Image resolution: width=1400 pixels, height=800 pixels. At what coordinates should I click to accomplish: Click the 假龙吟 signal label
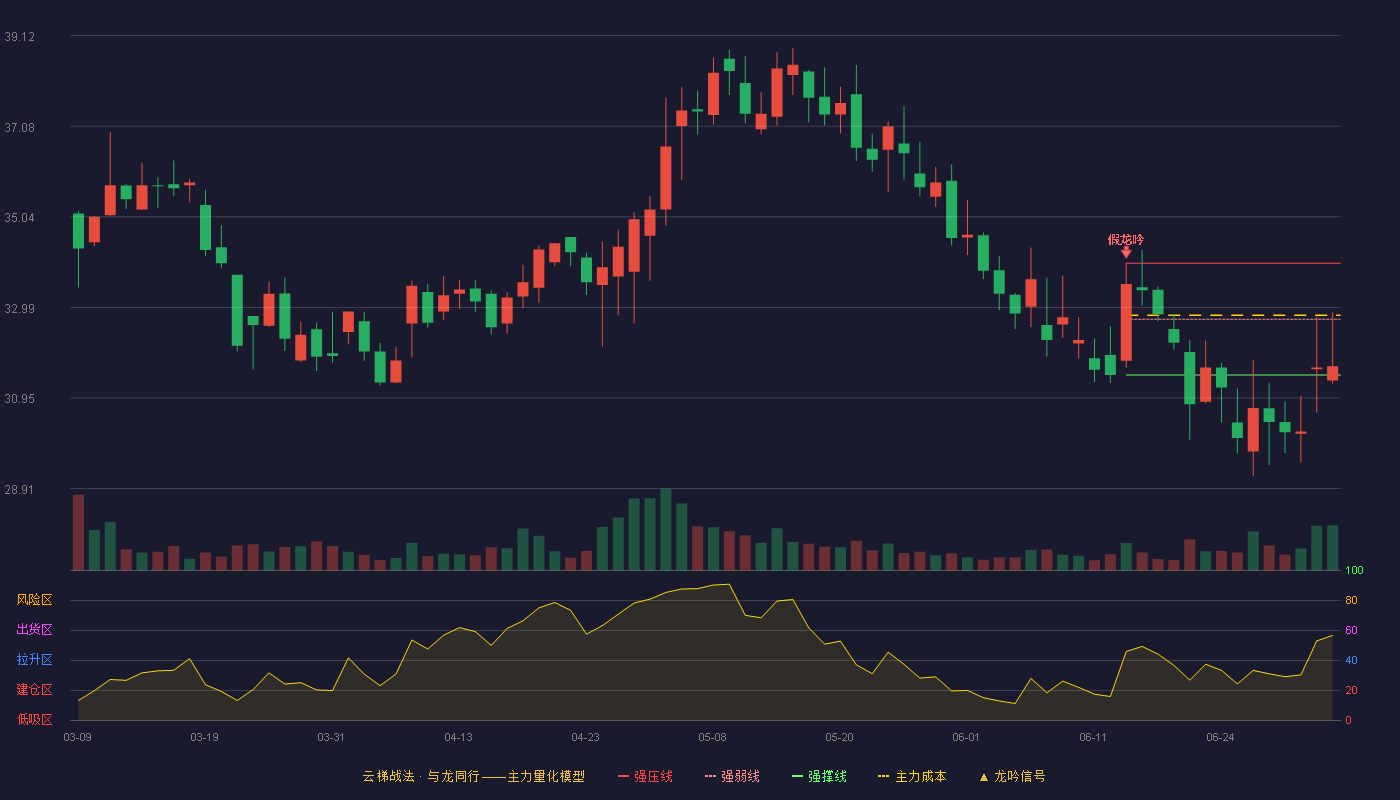pos(1126,240)
